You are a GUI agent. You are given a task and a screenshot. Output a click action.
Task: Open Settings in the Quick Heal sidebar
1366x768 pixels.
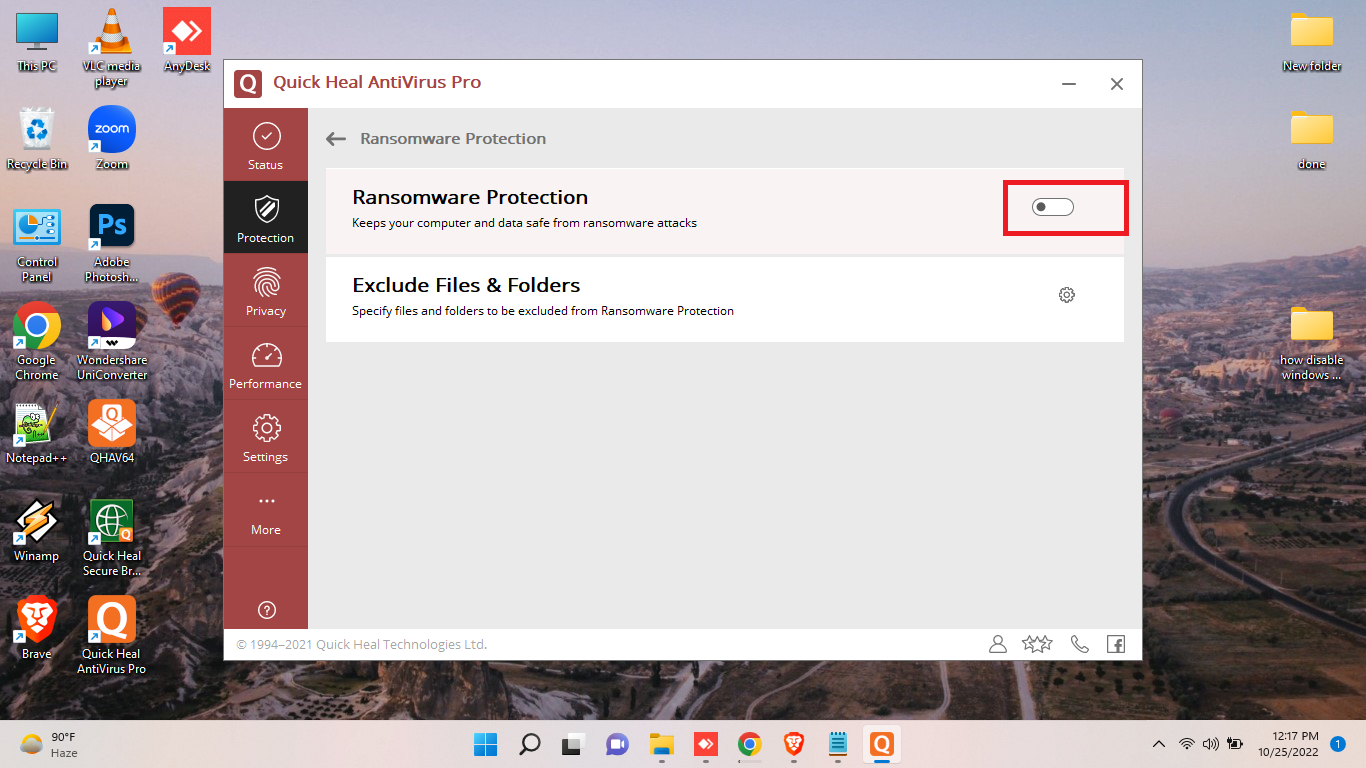(266, 437)
